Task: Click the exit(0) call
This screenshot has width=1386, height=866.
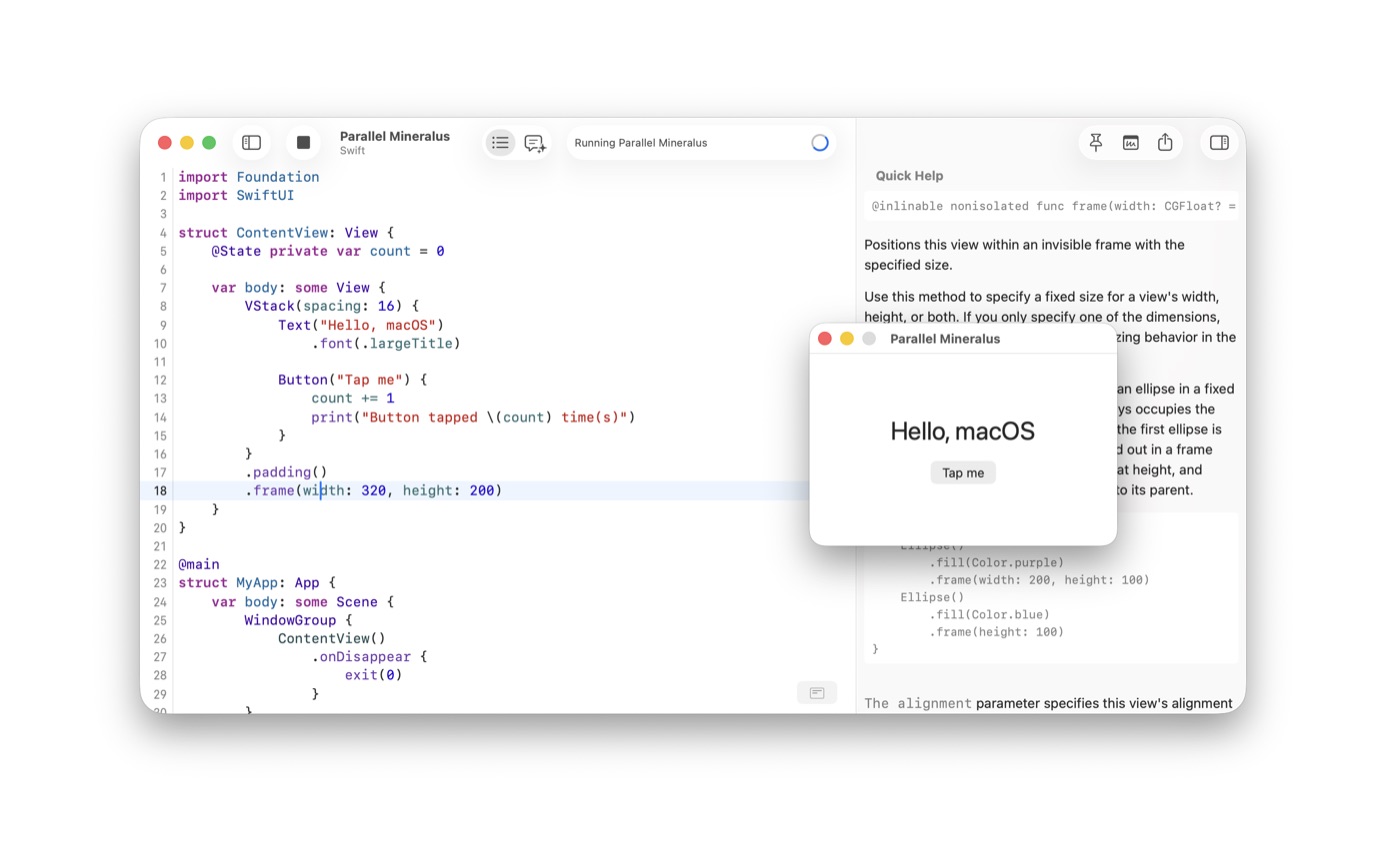Action: (373, 675)
